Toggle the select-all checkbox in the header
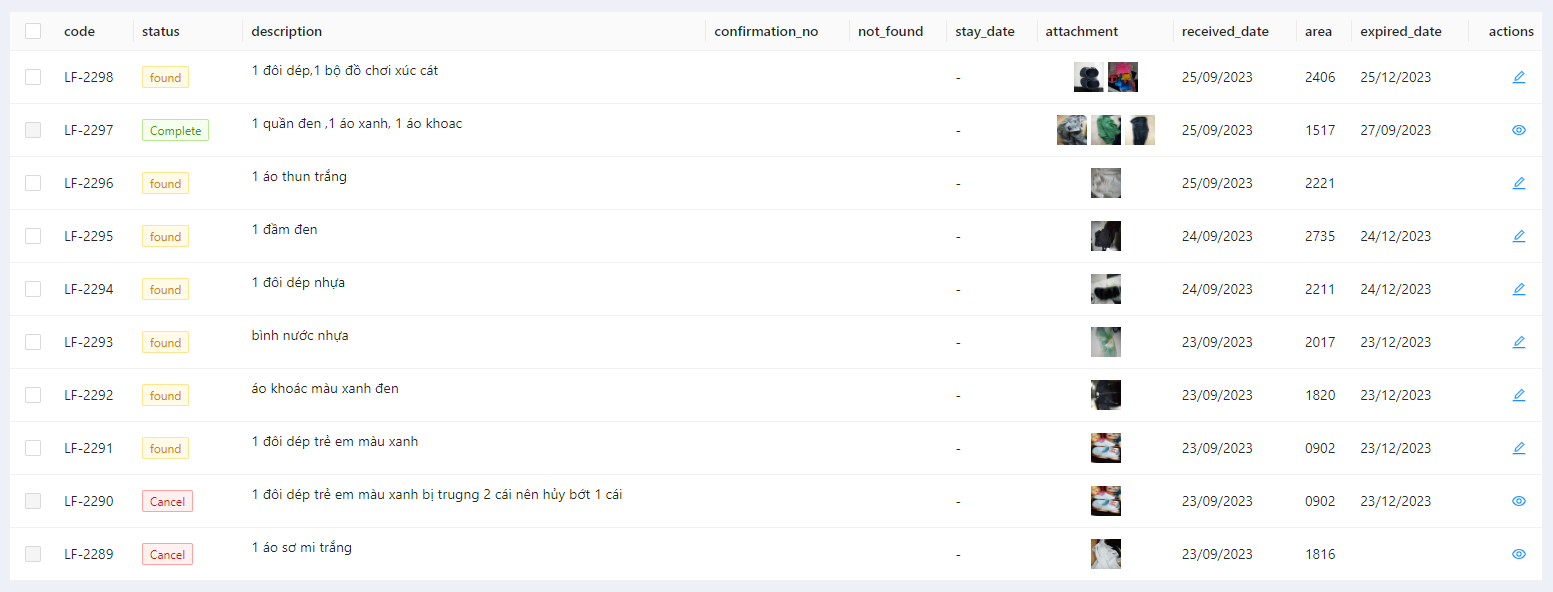This screenshot has width=1553, height=592. [33, 31]
